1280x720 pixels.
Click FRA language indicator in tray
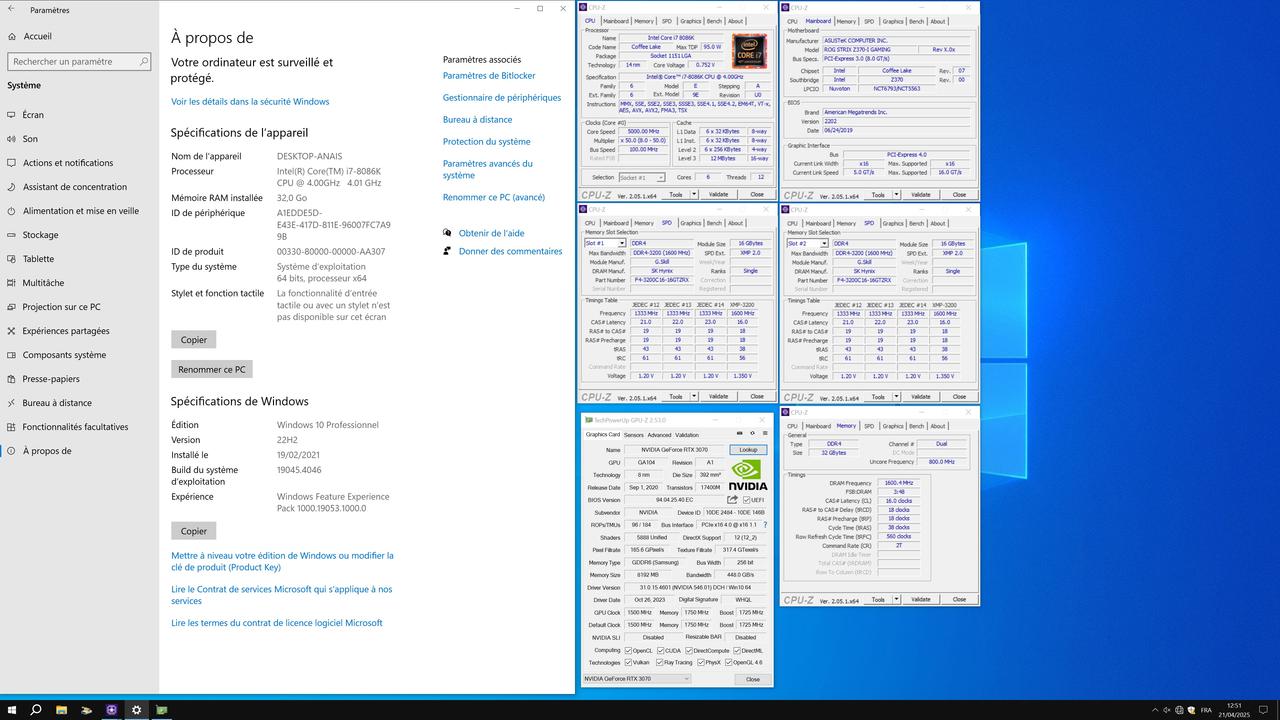[1205, 710]
